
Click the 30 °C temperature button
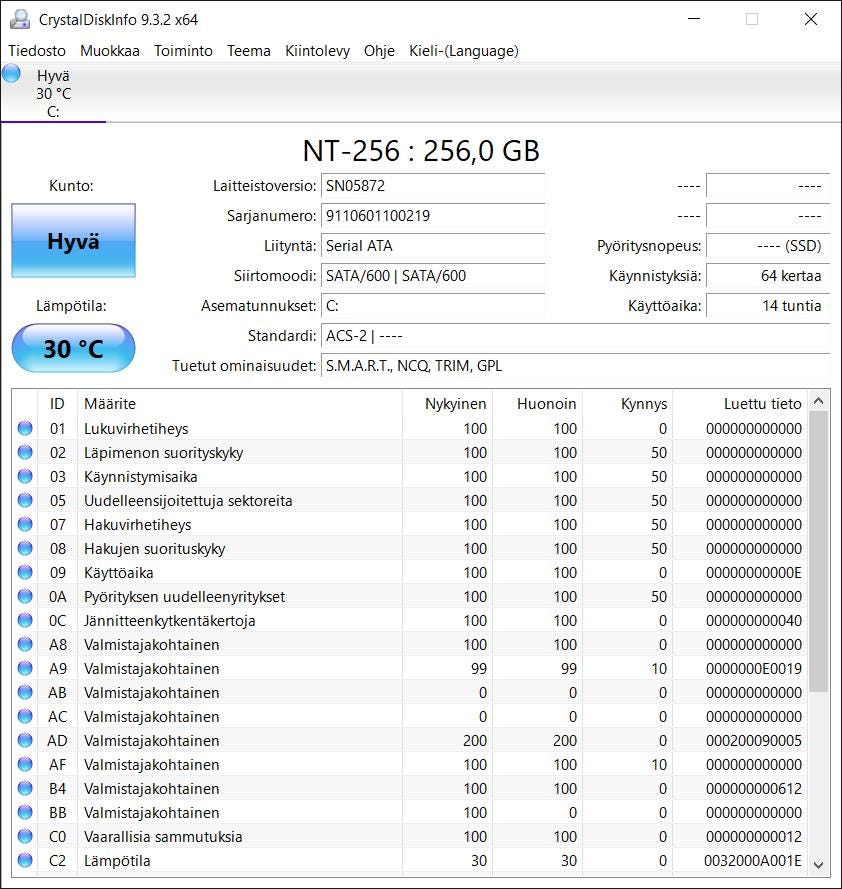[x=73, y=349]
